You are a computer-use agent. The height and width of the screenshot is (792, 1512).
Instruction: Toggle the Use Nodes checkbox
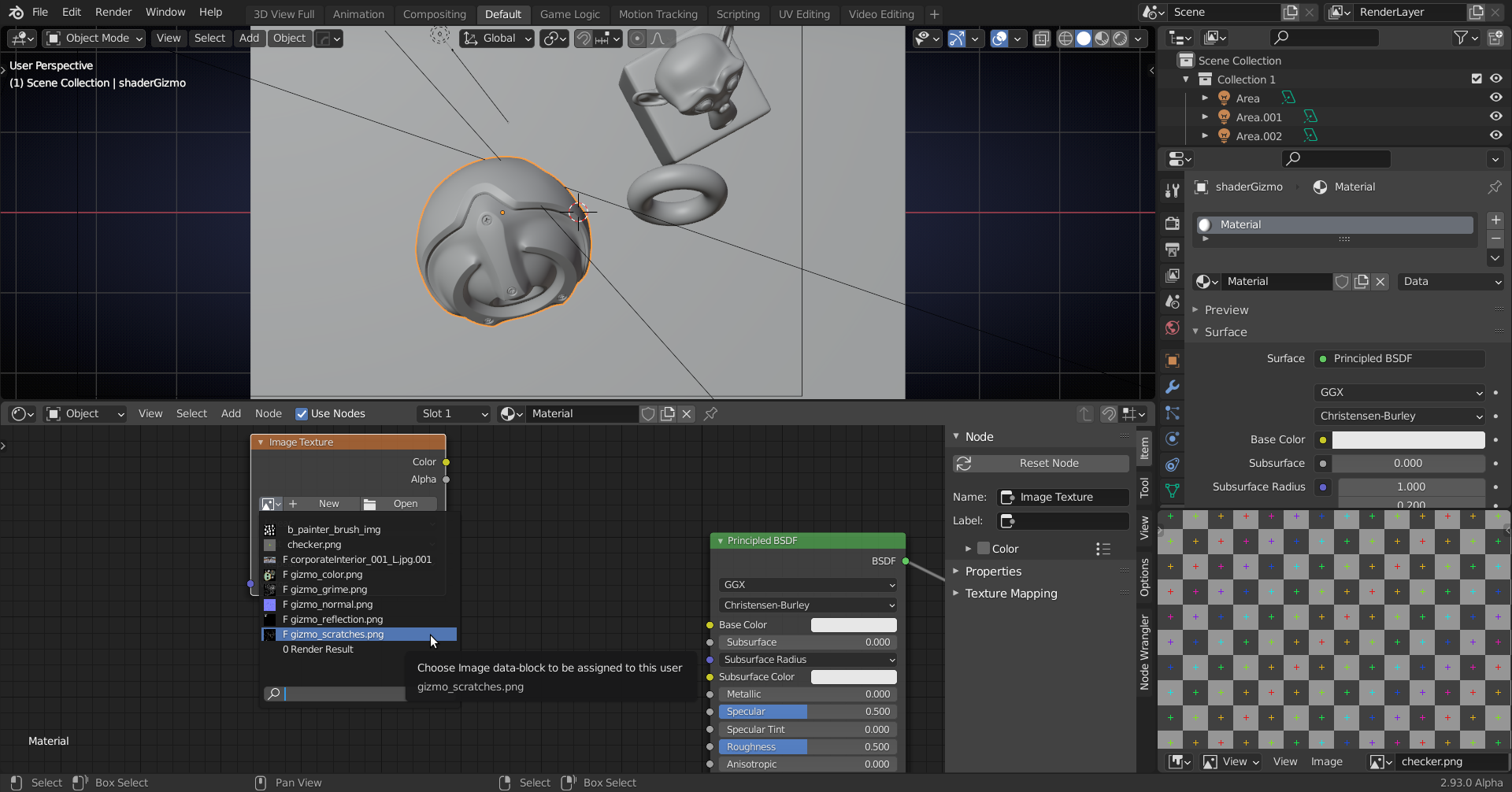click(x=302, y=413)
